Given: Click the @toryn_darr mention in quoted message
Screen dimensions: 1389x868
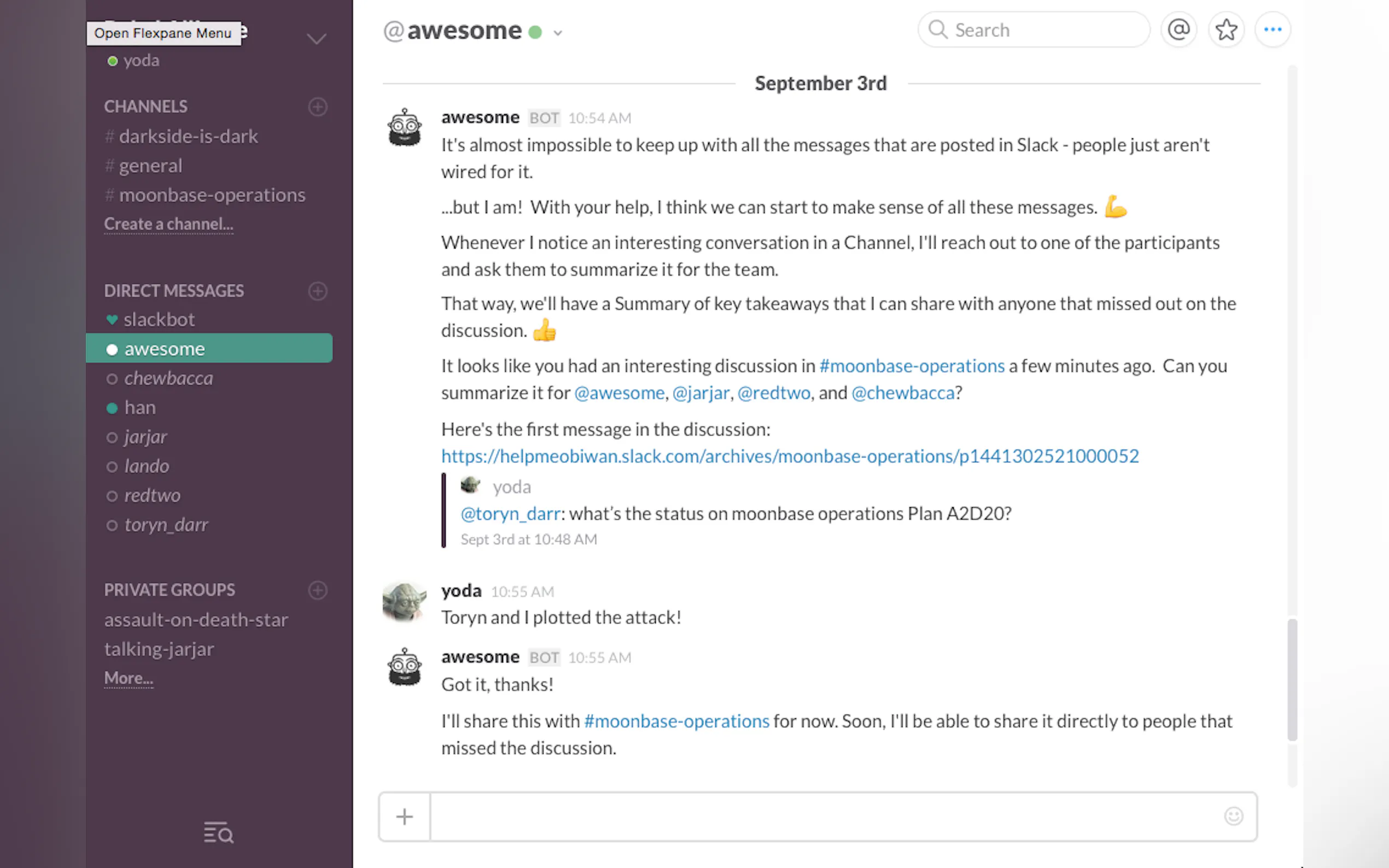Looking at the screenshot, I should (510, 513).
